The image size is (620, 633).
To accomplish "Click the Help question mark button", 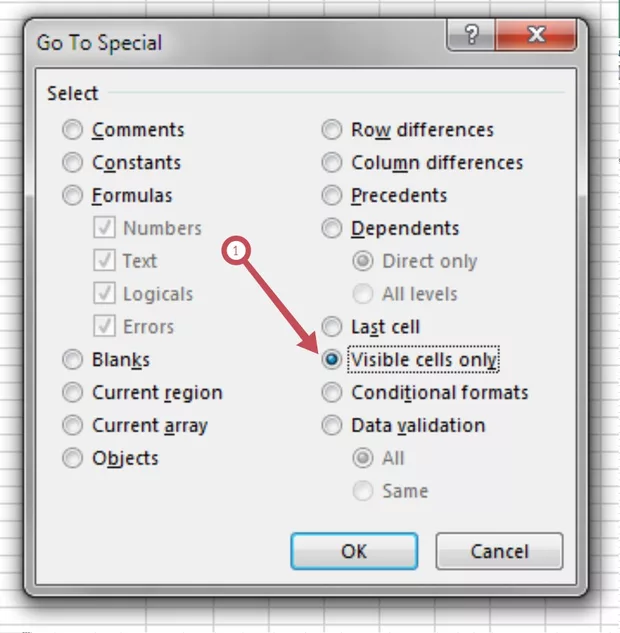I will [x=471, y=37].
